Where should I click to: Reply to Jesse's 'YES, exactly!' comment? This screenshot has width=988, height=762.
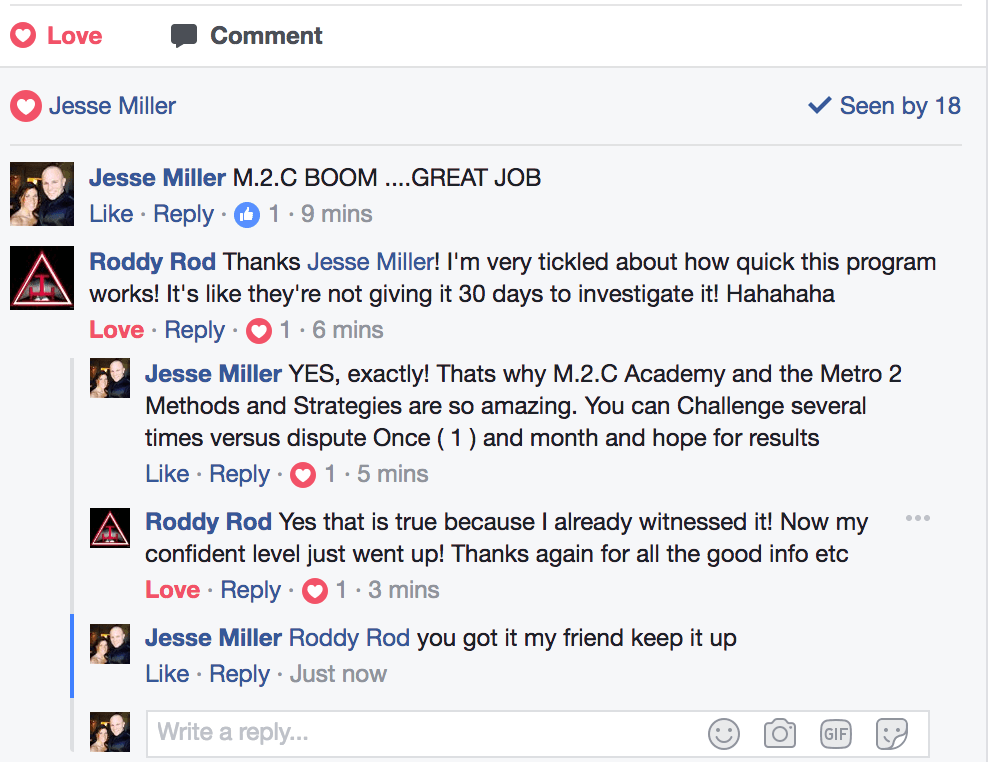pos(239,474)
